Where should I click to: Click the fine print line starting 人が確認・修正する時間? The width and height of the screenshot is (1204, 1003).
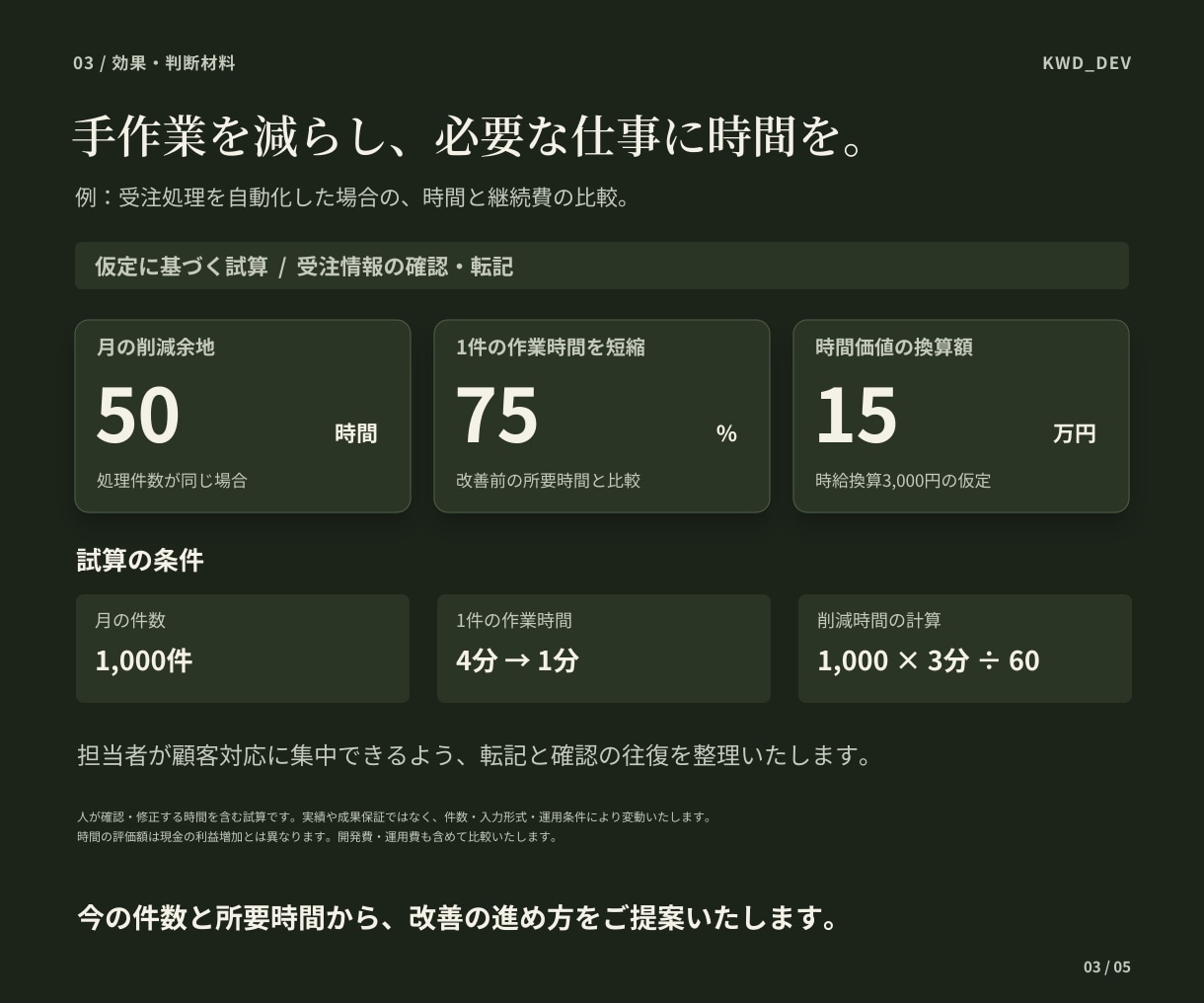point(395,817)
